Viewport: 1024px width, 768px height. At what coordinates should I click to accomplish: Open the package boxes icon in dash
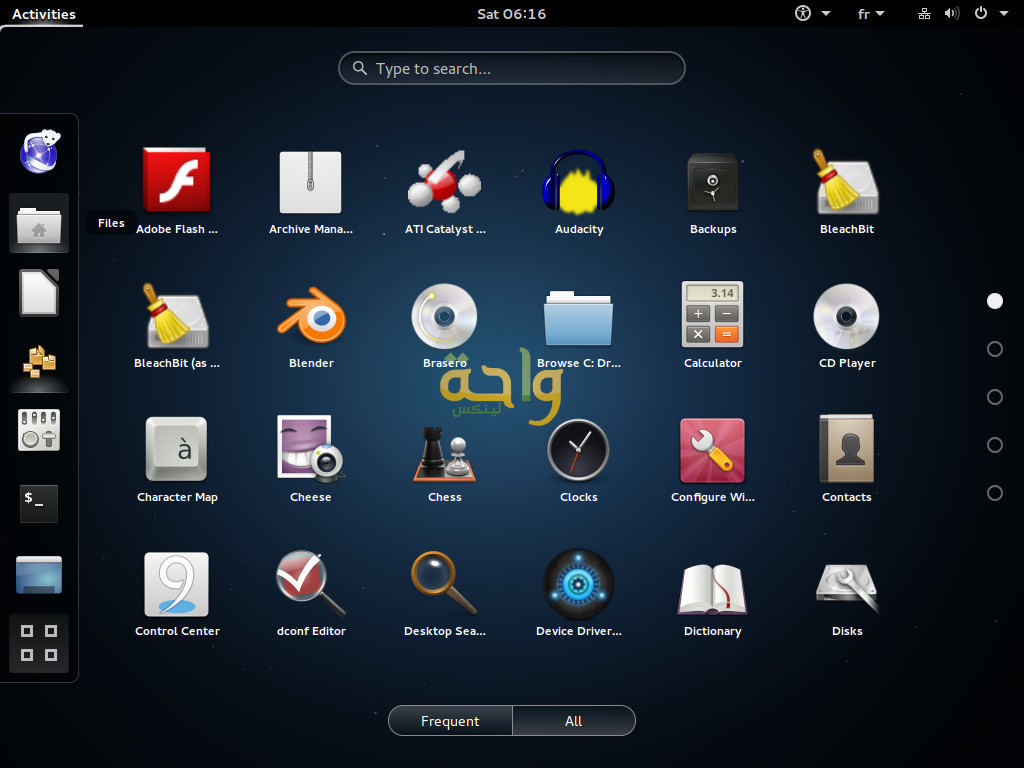click(39, 361)
